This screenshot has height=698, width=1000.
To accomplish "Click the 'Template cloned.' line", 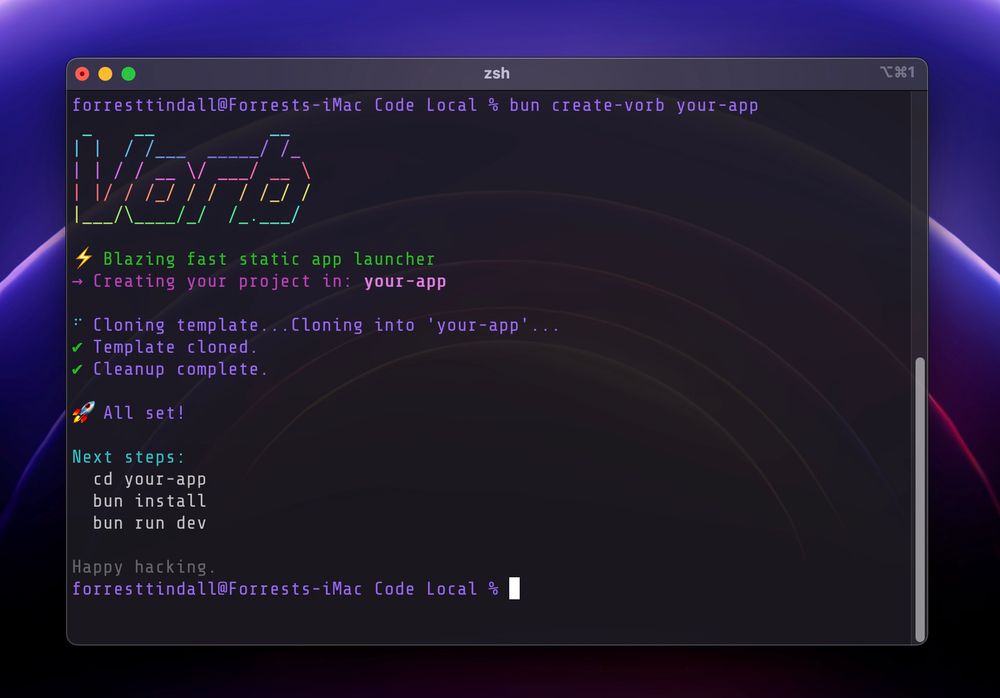I will pyautogui.click(x=175, y=347).
